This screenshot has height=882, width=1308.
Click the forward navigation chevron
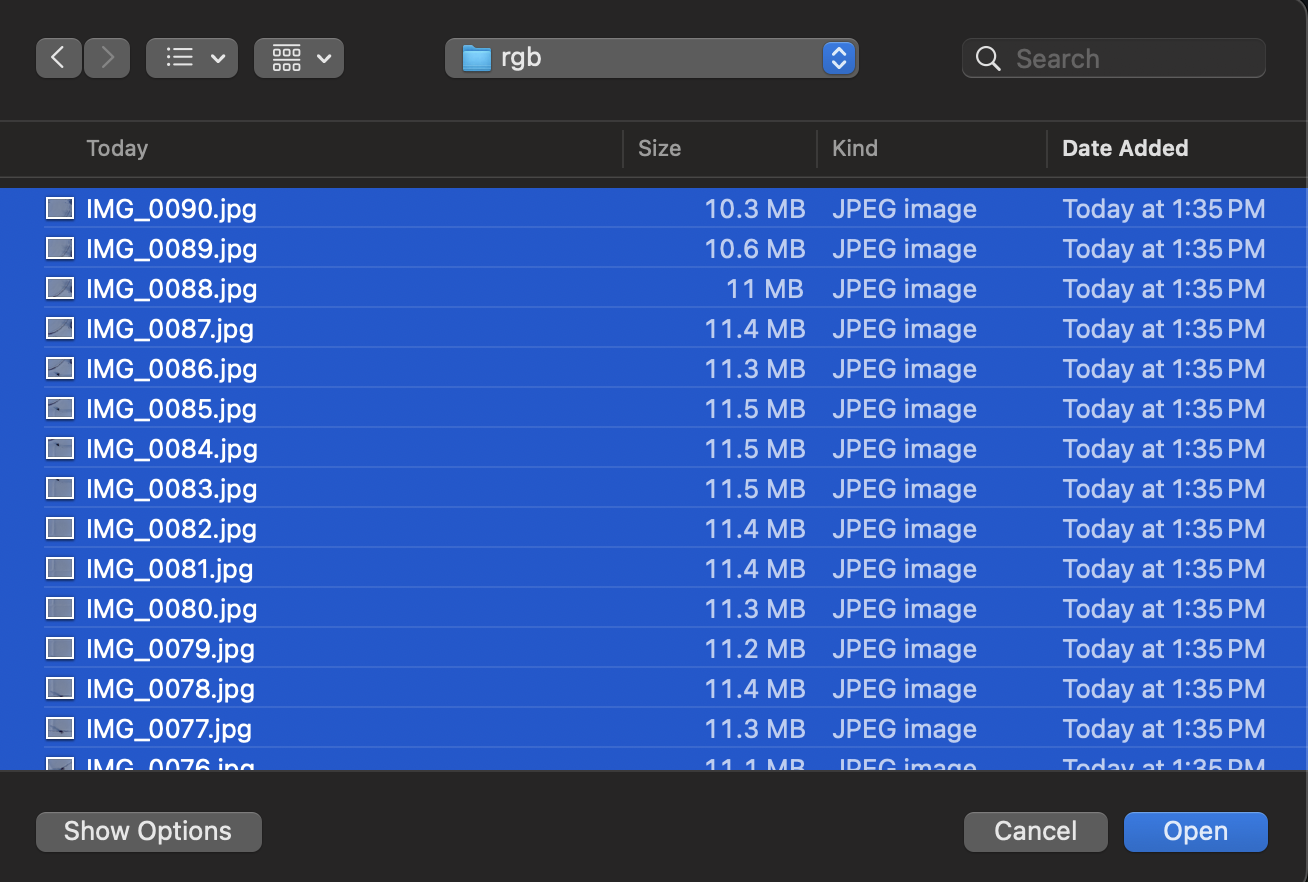(107, 58)
